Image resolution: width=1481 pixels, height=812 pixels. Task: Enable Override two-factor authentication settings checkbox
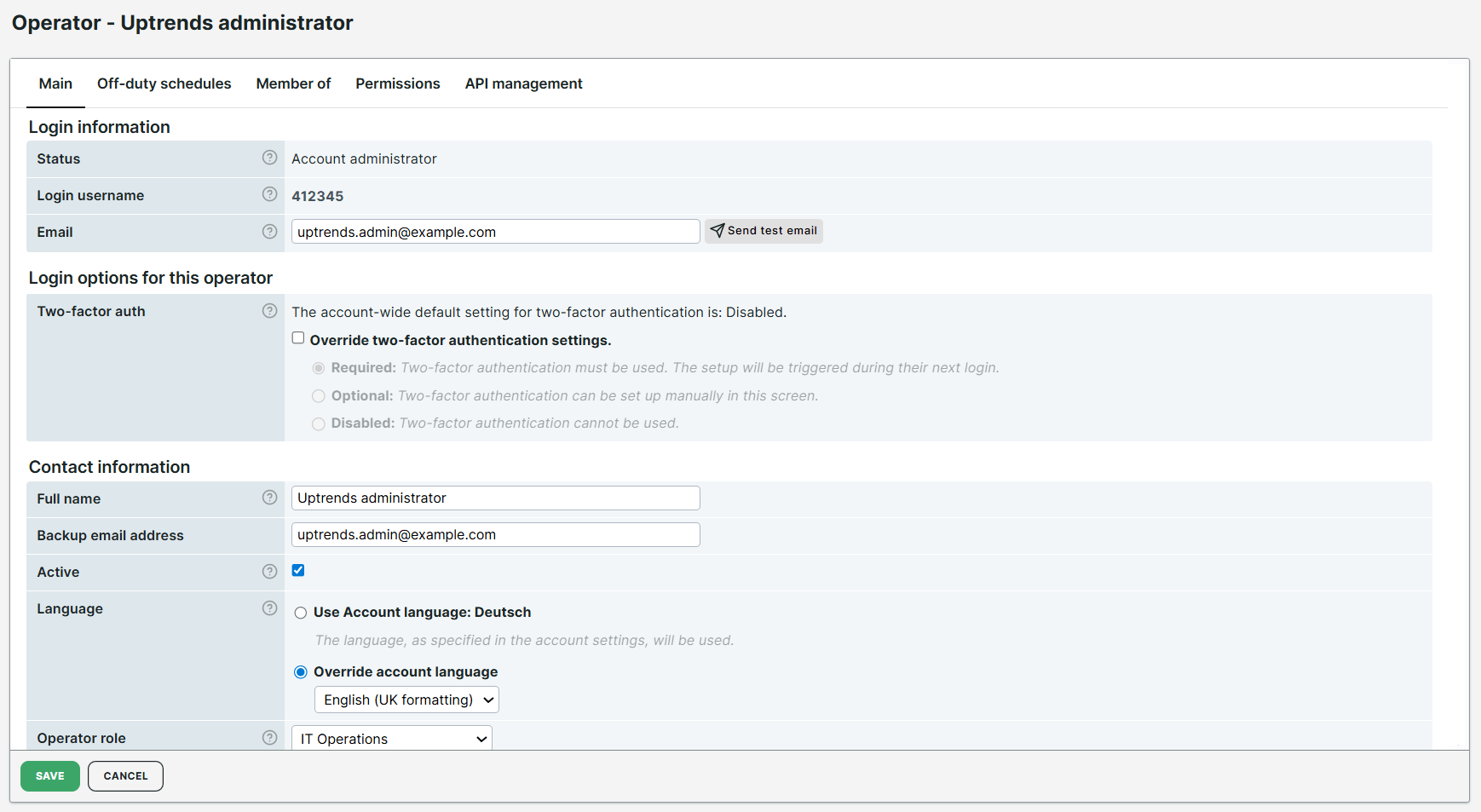[298, 338]
